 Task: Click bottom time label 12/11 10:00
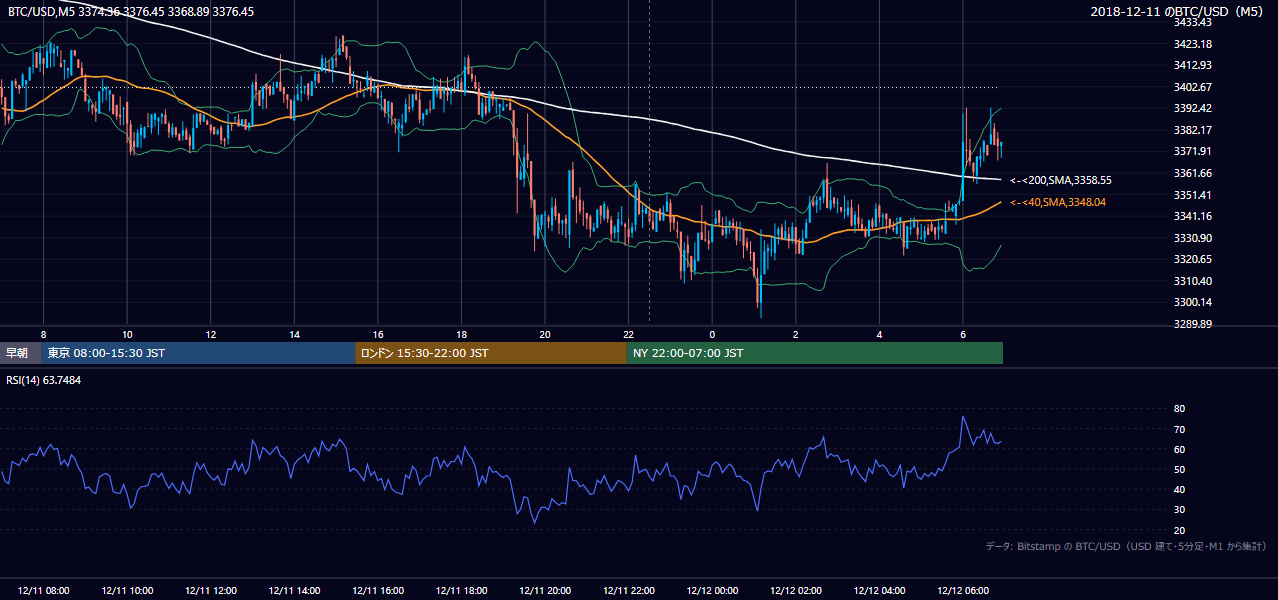pos(127,591)
